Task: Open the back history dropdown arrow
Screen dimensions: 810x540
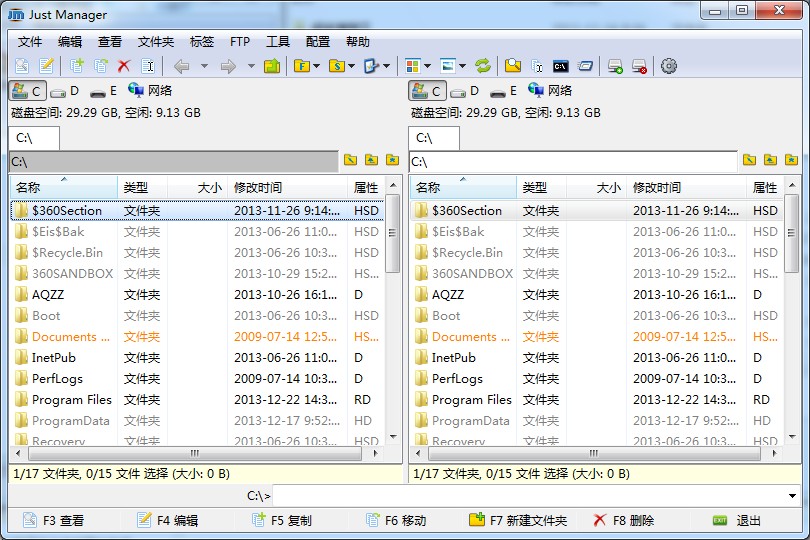Action: pyautogui.click(x=205, y=66)
